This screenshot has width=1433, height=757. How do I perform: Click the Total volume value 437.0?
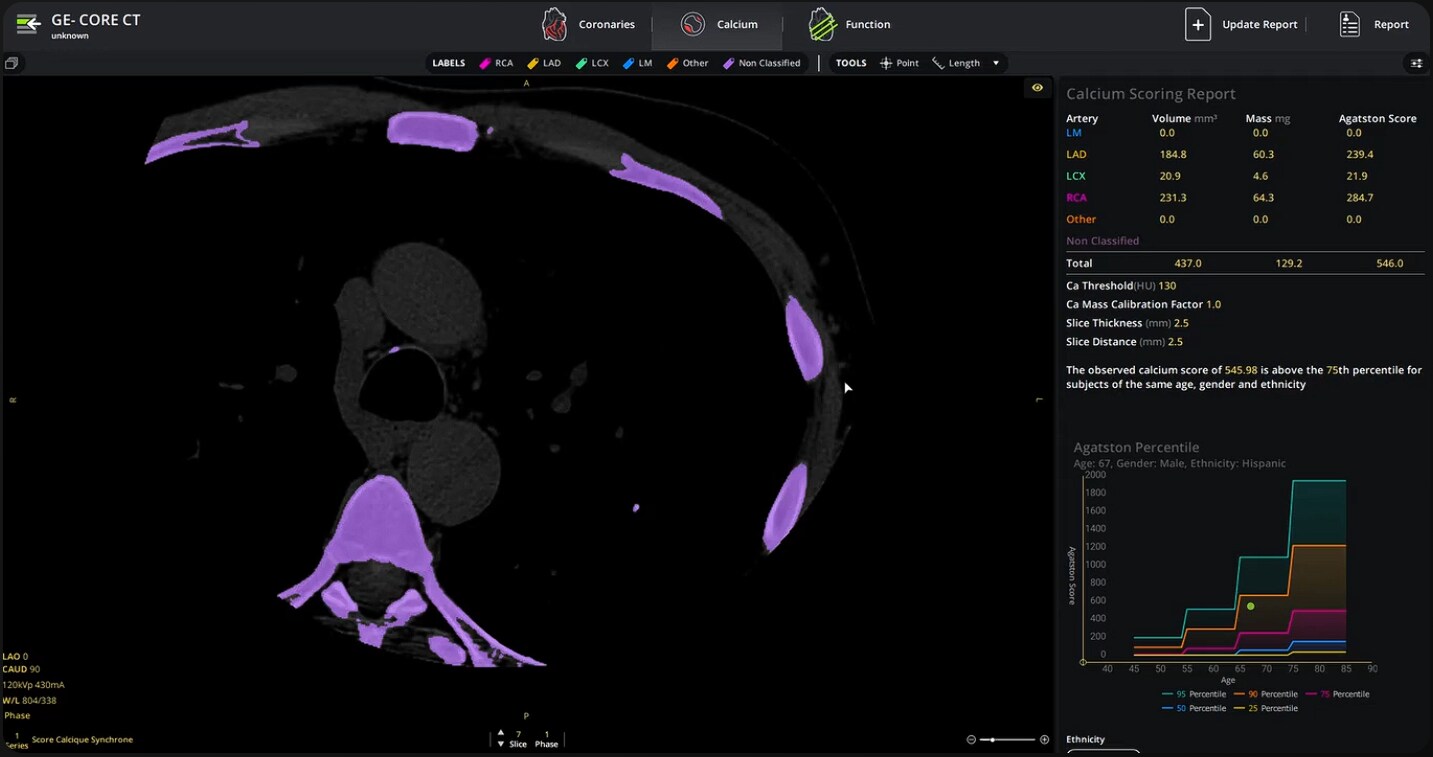point(1188,263)
